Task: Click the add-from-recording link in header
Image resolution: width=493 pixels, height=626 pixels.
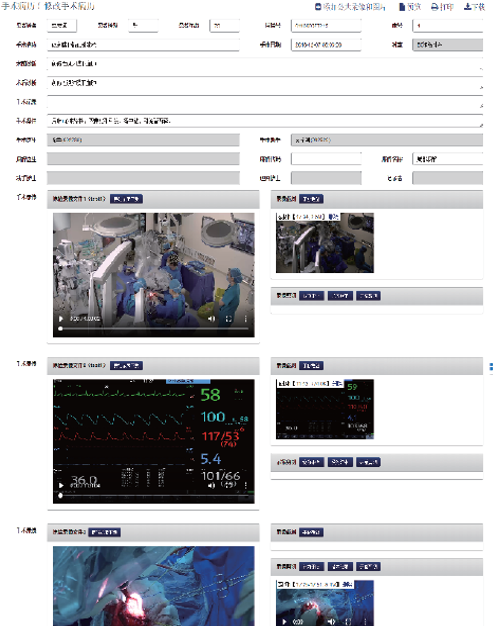Action: pos(350,7)
